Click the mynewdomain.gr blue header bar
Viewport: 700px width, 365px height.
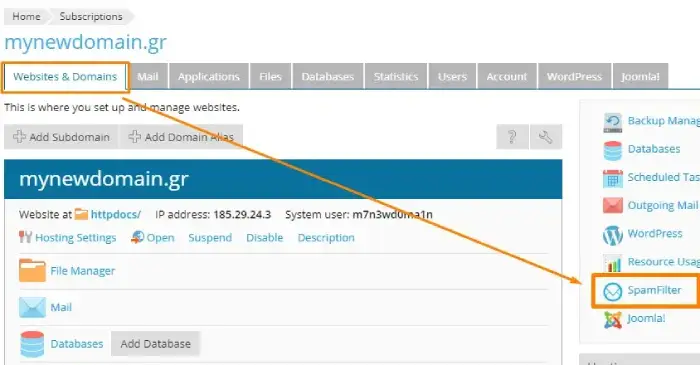coord(283,179)
